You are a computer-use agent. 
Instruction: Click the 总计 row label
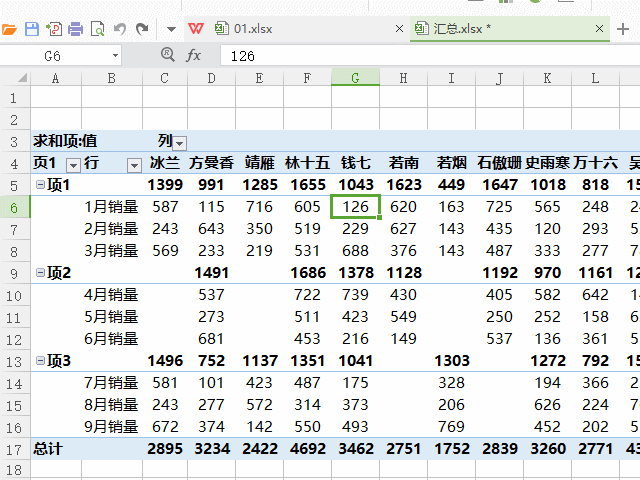pos(48,449)
